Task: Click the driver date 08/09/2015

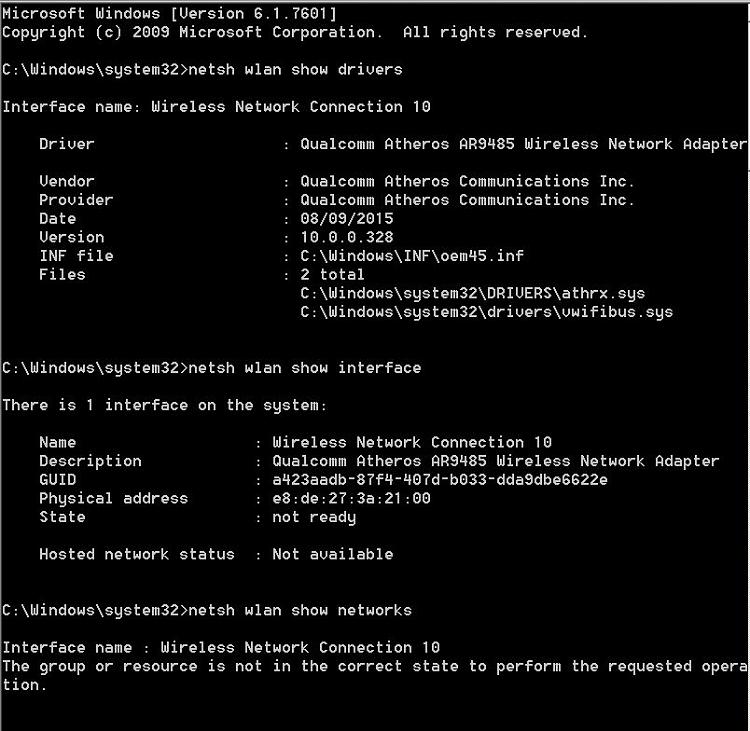Action: point(347,219)
